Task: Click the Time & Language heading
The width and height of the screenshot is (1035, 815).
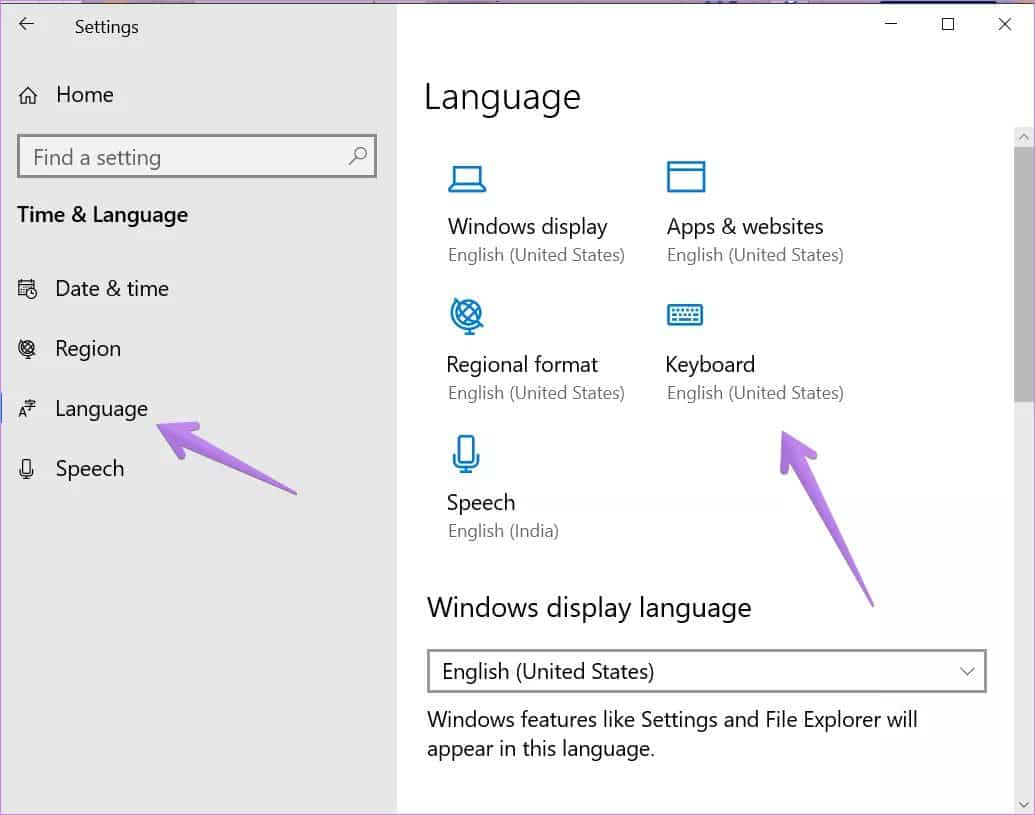Action: 102,215
